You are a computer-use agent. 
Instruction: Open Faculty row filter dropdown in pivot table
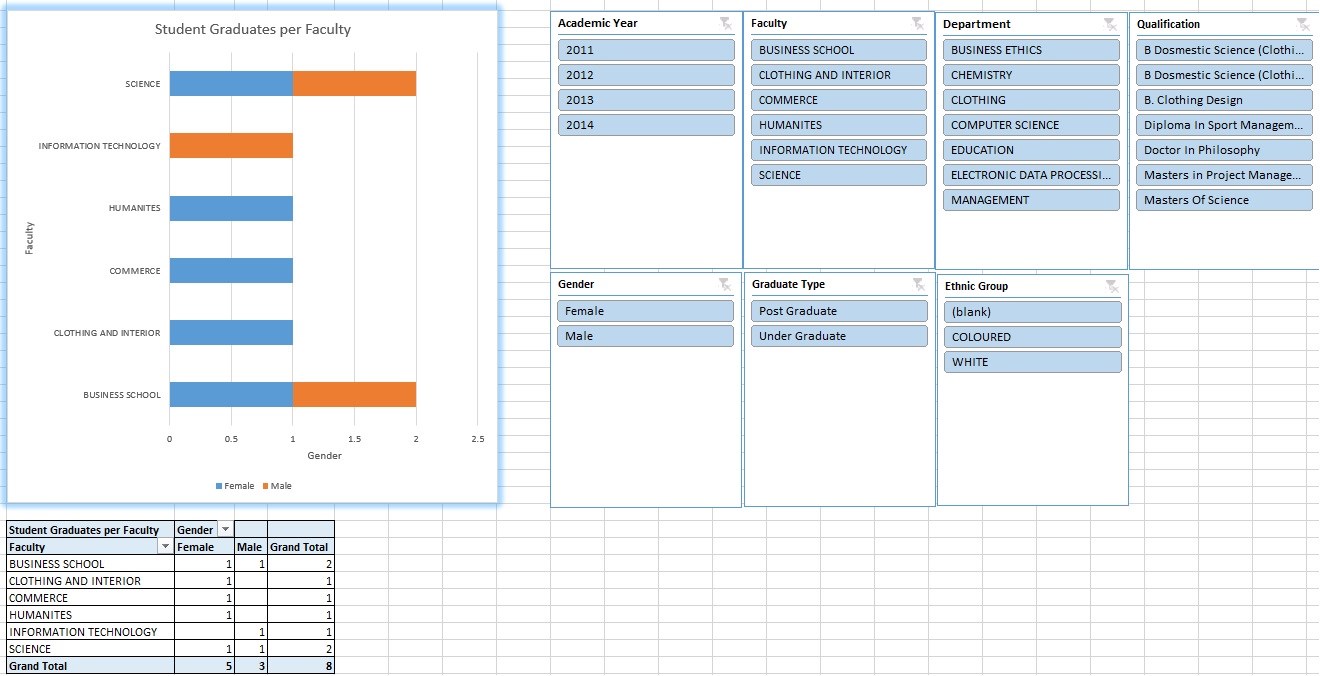(x=165, y=547)
